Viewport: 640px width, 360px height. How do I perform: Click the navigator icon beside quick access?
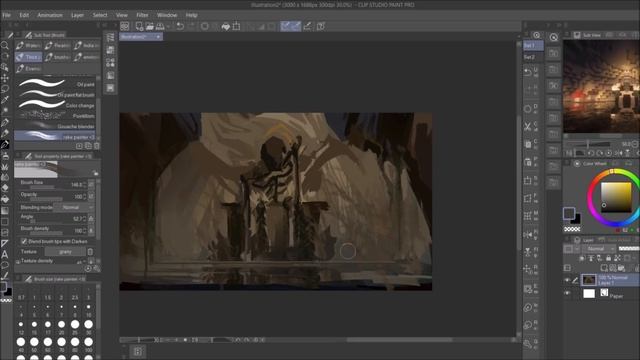tap(553, 38)
